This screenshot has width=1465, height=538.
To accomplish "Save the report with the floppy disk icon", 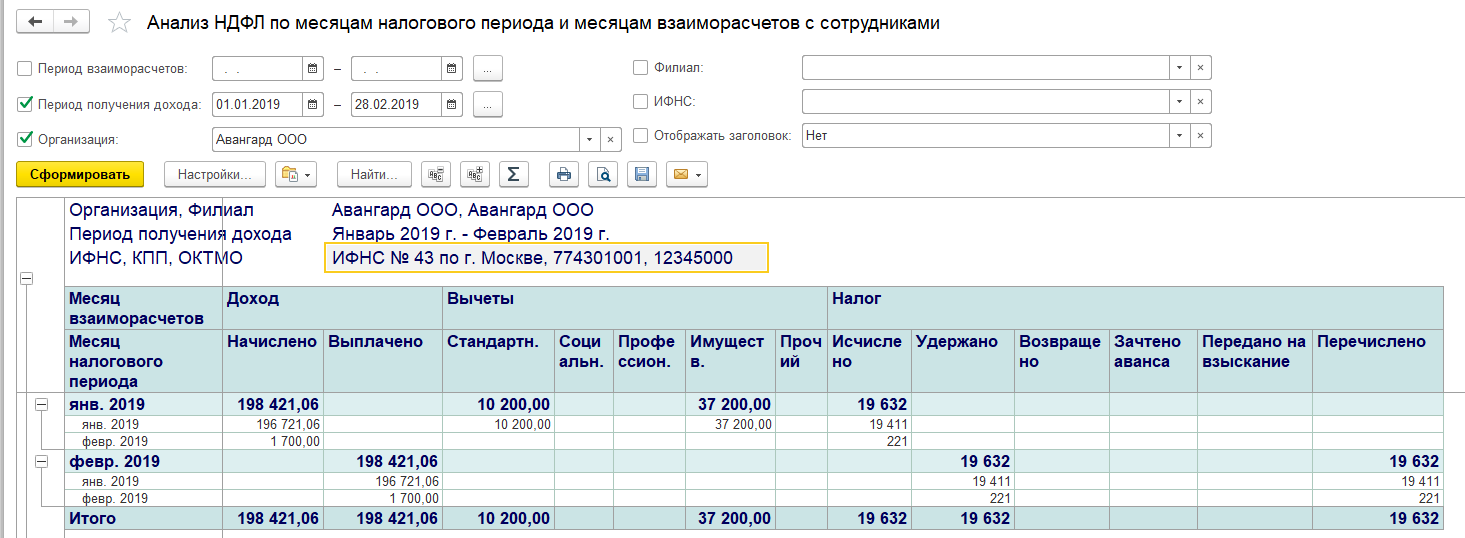I will tap(642, 174).
